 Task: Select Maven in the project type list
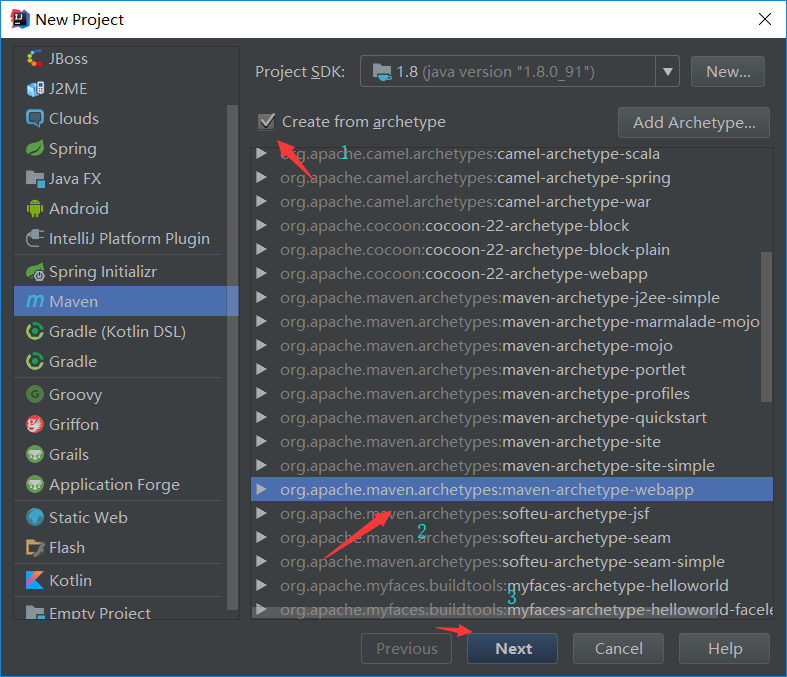coord(73,301)
